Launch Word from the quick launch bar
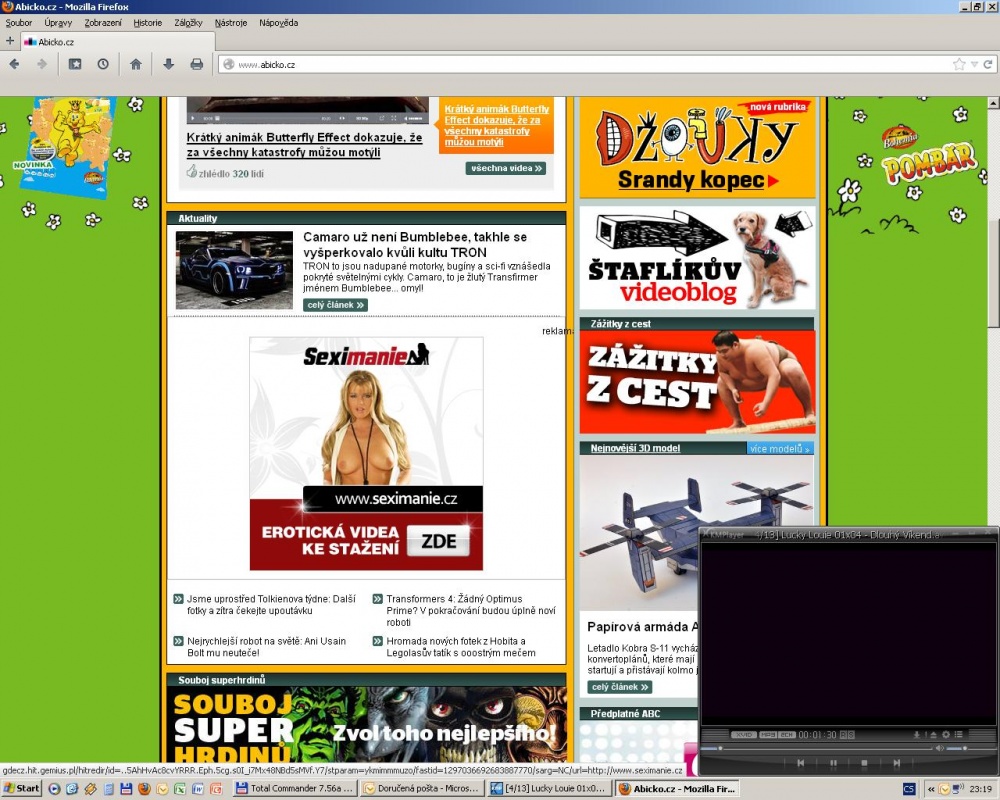 coord(198,789)
